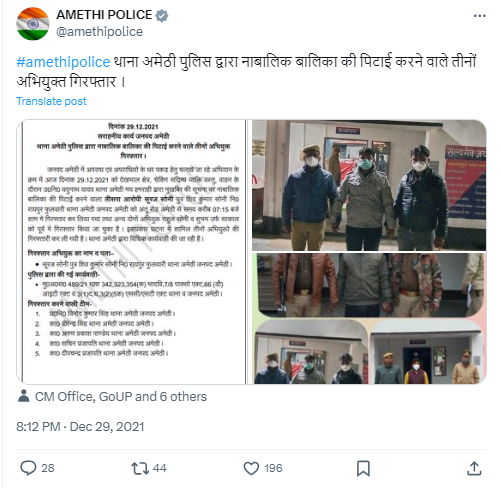Click the 196 likes count

[x=273, y=468]
